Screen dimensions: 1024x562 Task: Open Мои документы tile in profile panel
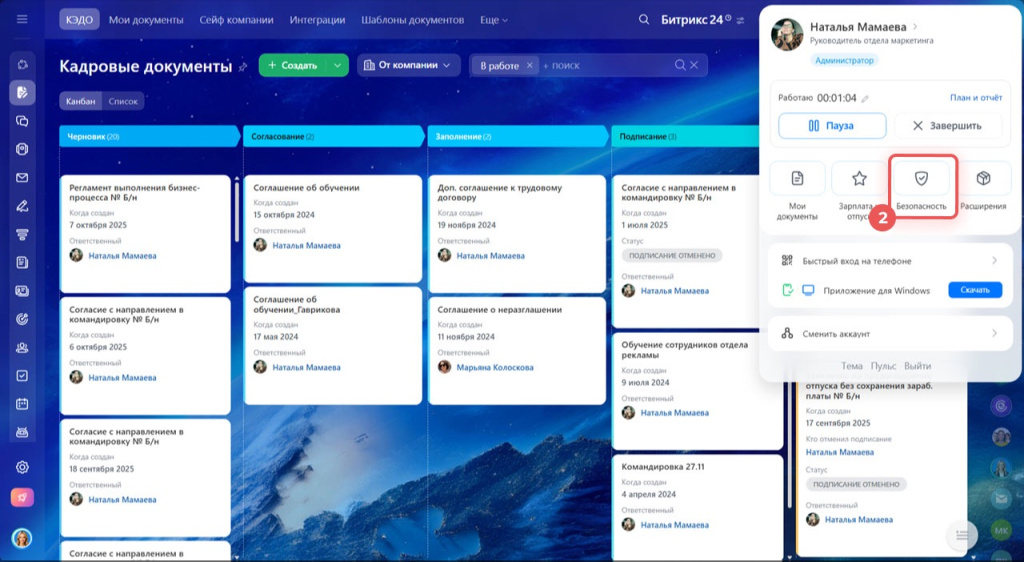click(797, 179)
